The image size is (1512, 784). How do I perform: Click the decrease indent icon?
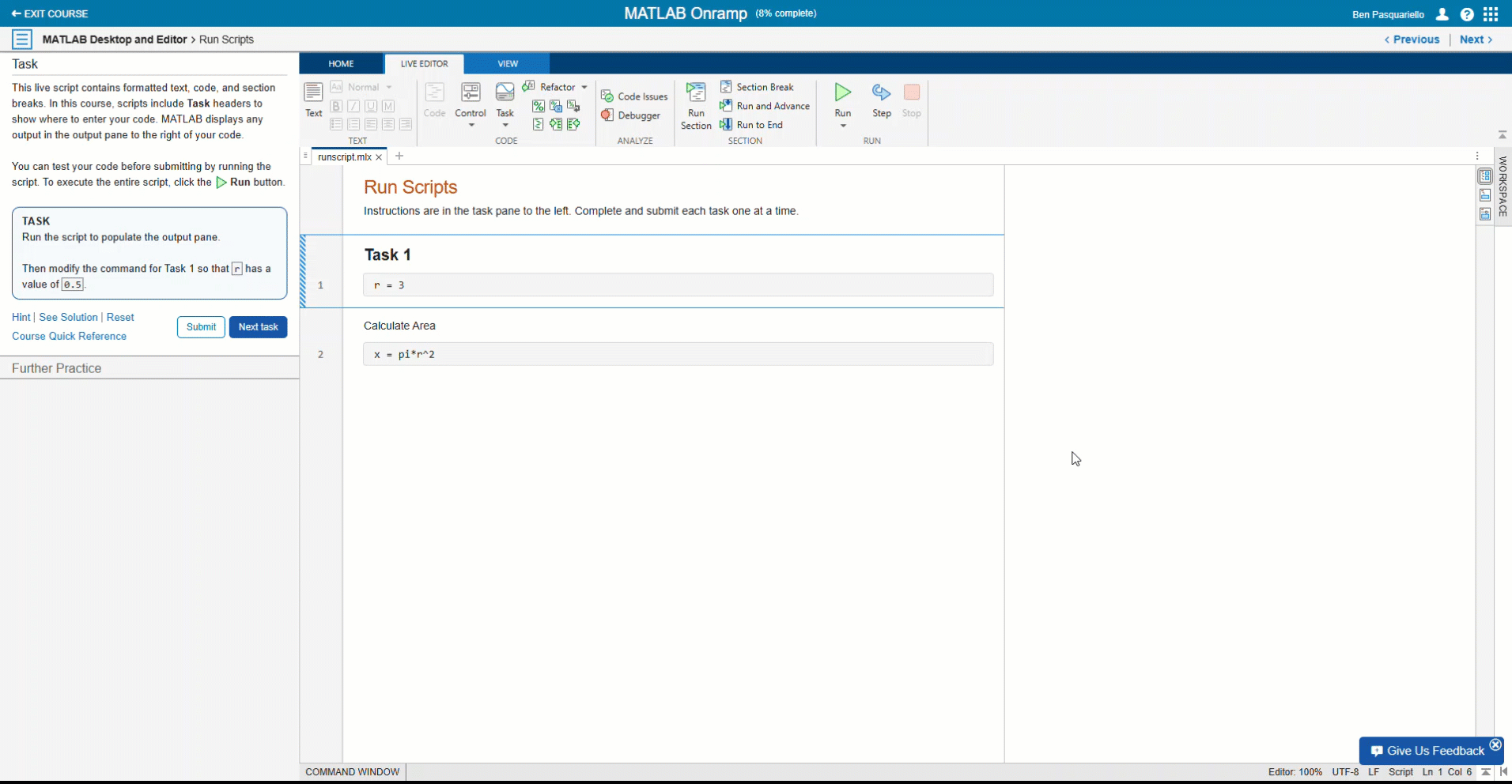tap(573, 124)
